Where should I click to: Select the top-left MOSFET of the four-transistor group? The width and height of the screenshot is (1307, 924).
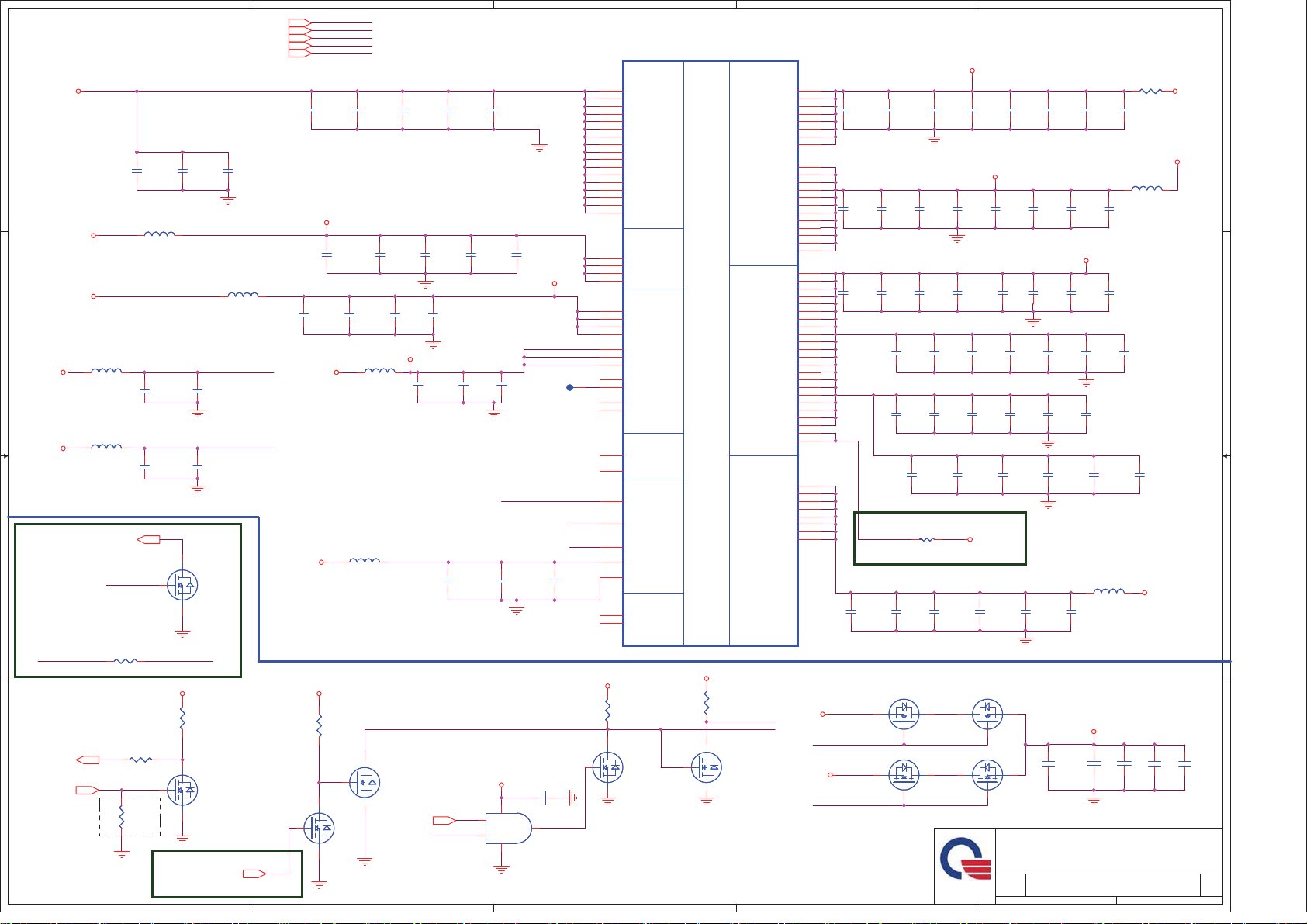[x=904, y=713]
